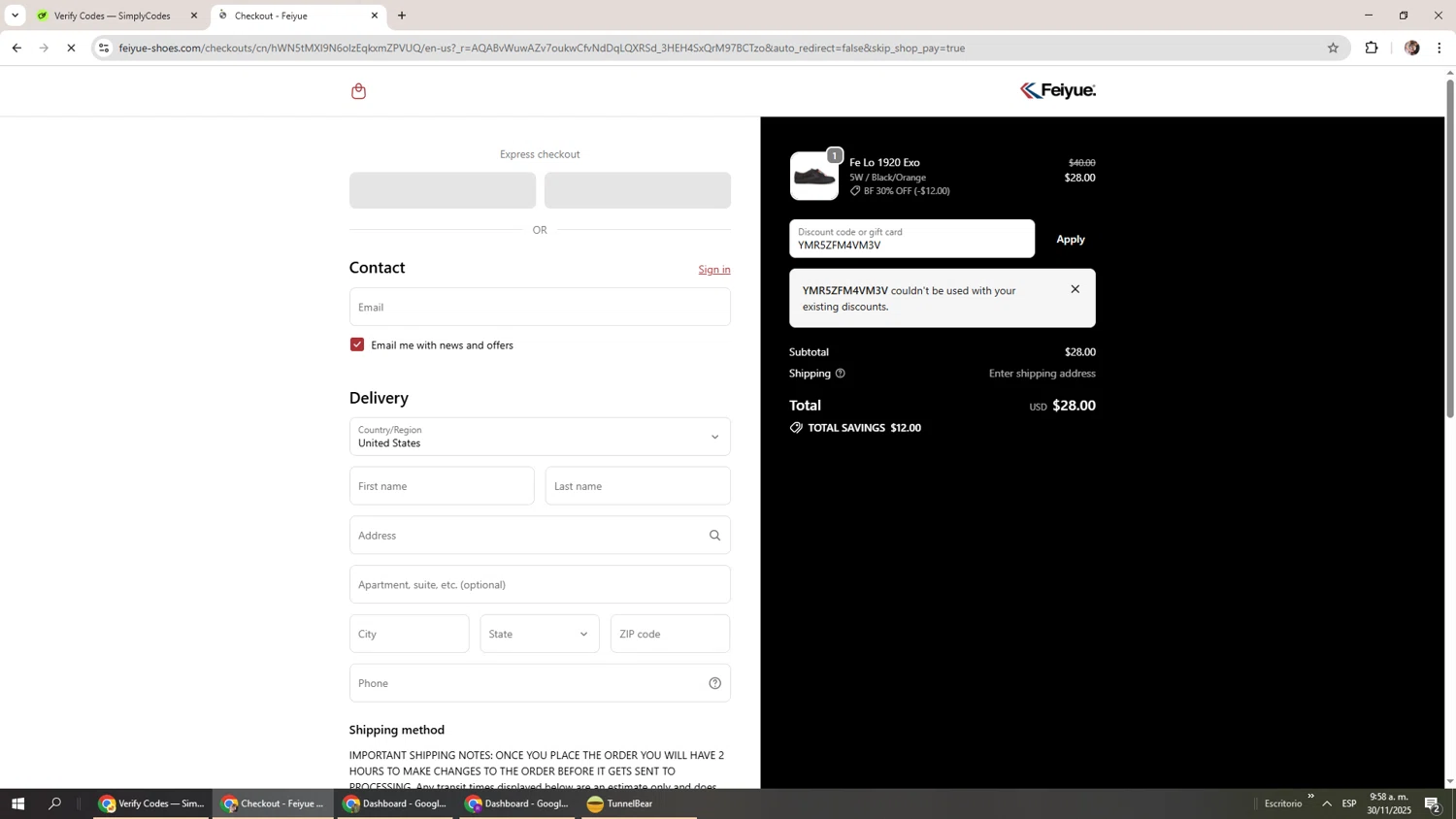1456x819 pixels.
Task: Open the browser extensions puzzle icon
Action: 1372,48
